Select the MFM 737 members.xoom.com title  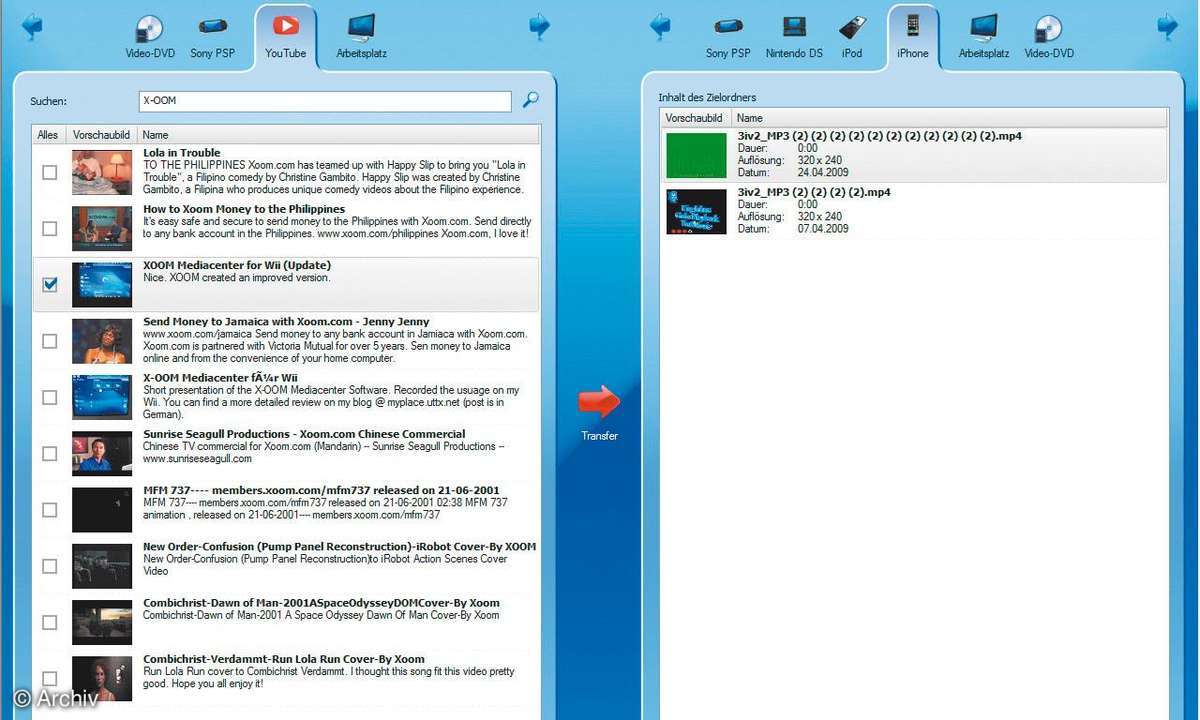[321, 490]
